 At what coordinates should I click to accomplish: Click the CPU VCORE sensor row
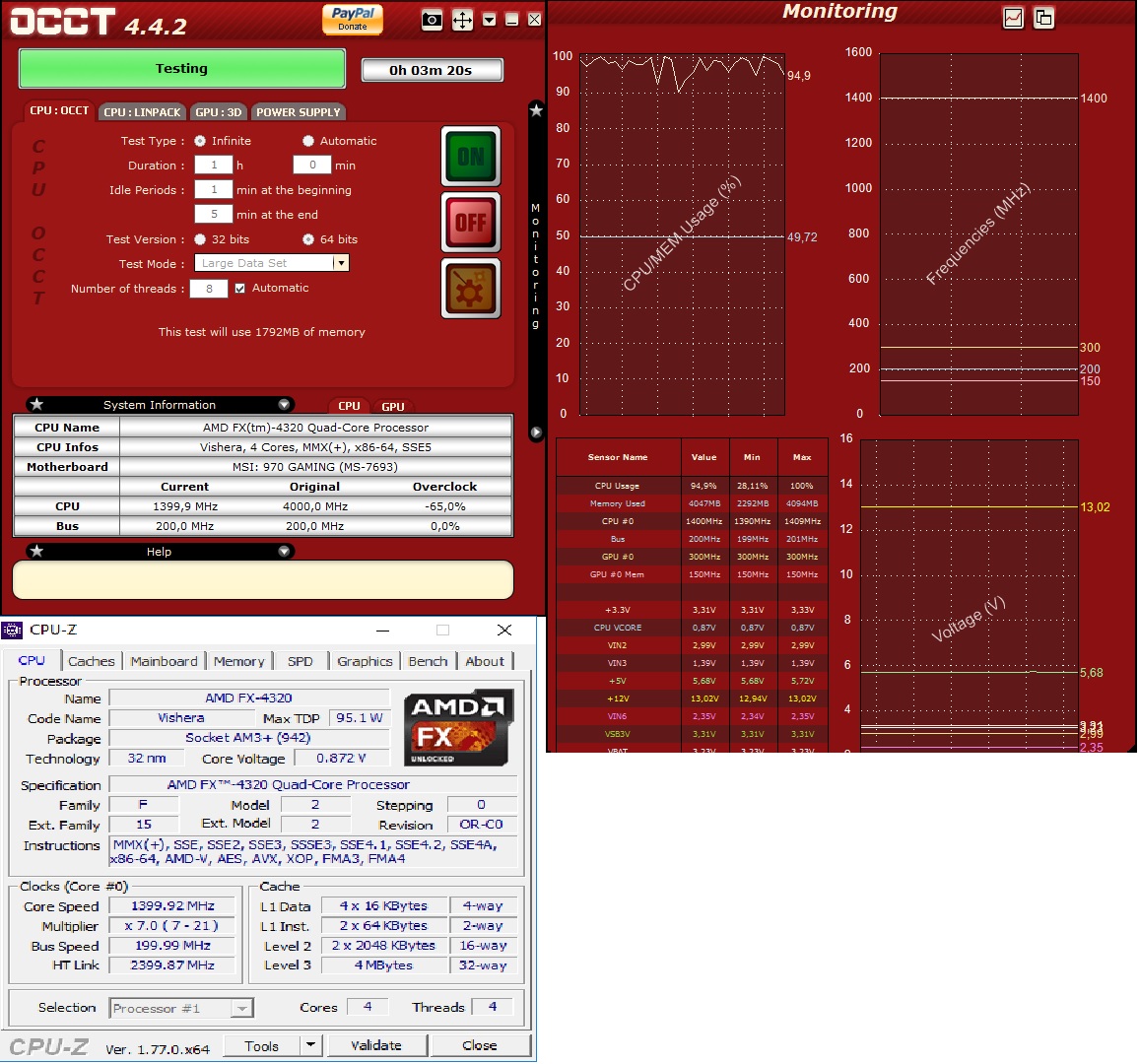692,628
